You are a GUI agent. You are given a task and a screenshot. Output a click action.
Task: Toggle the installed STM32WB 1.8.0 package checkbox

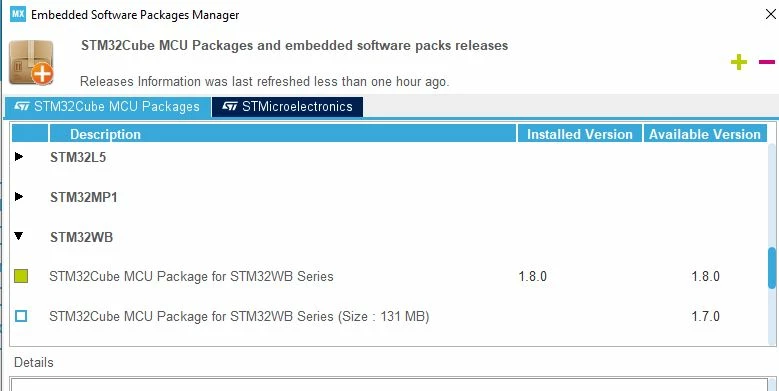point(21,276)
